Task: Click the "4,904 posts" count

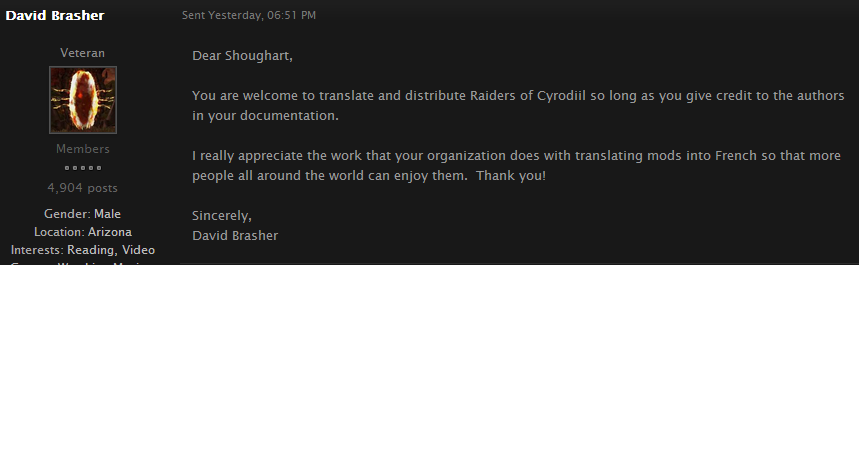Action: [x=83, y=188]
